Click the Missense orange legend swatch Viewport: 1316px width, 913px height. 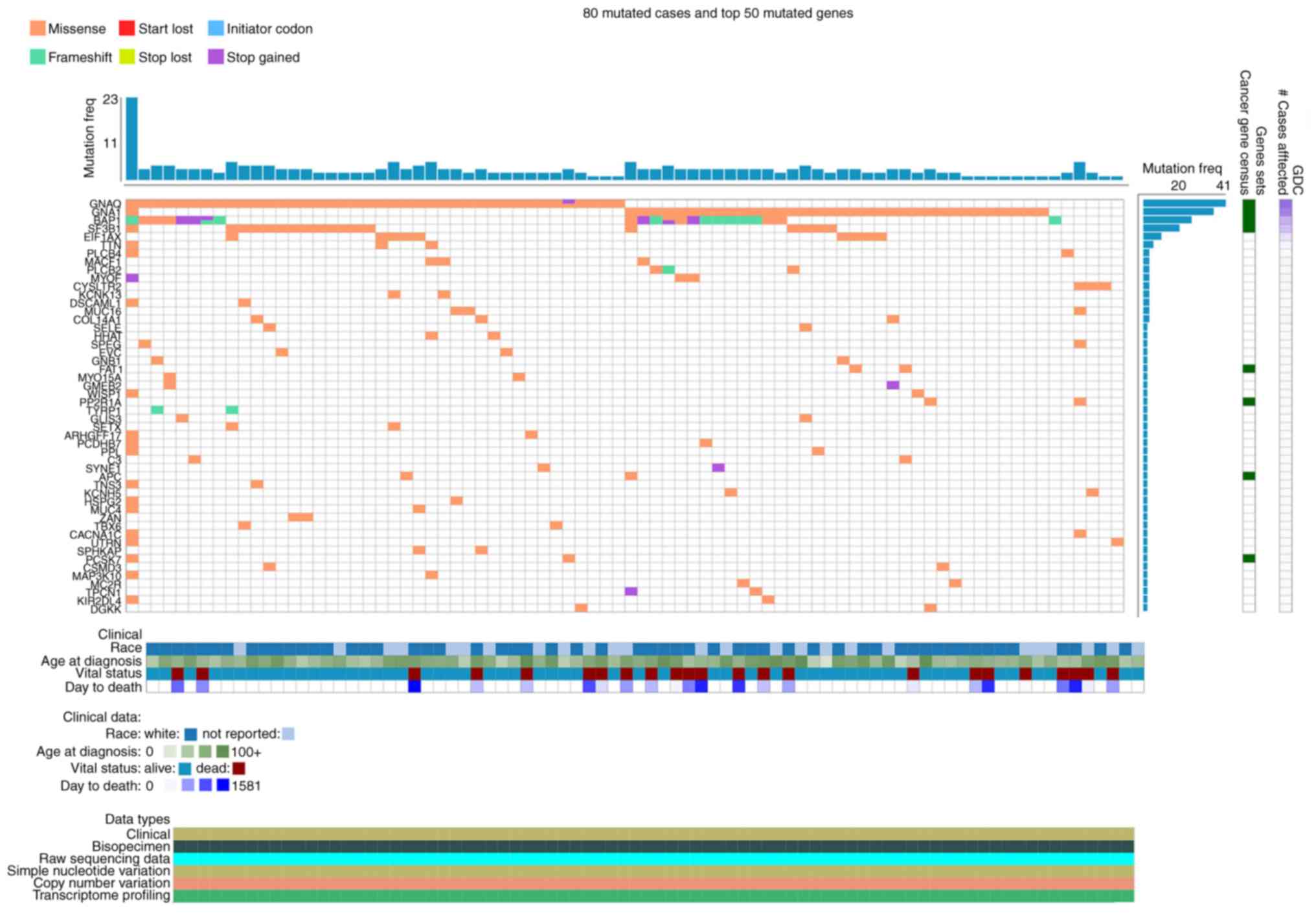pos(38,29)
